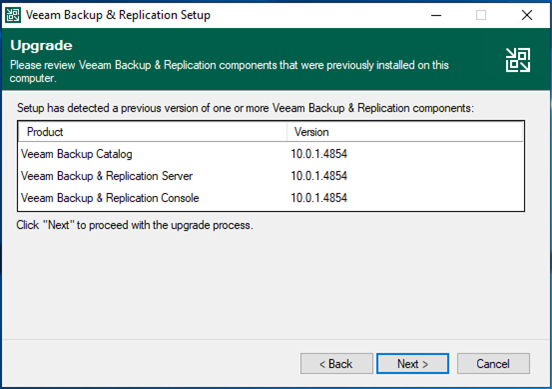This screenshot has height=389, width=552.
Task: Select the Veeam Backup & Replication Console row
Action: pos(271,198)
